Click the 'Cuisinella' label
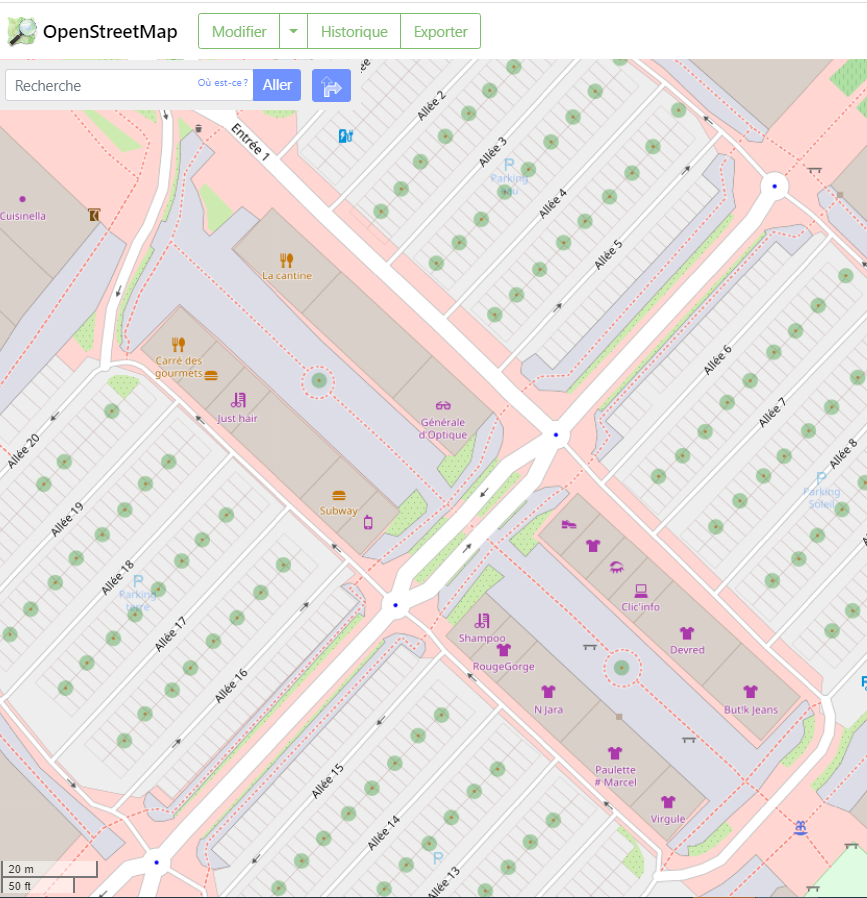The image size is (867, 898). tap(23, 216)
